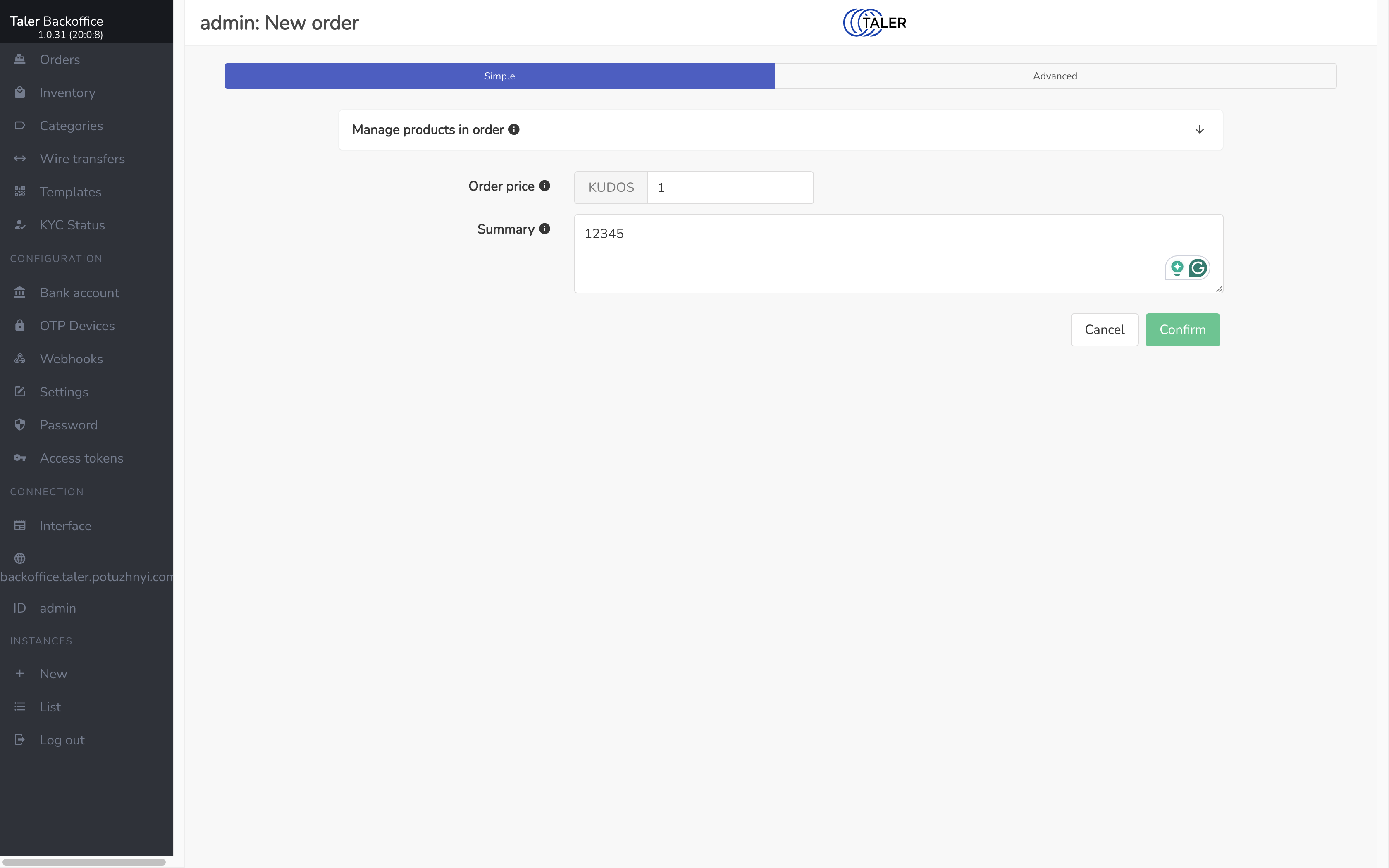Viewport: 1389px width, 868px height.
Task: Click the KYC Status person icon
Action: 20,225
